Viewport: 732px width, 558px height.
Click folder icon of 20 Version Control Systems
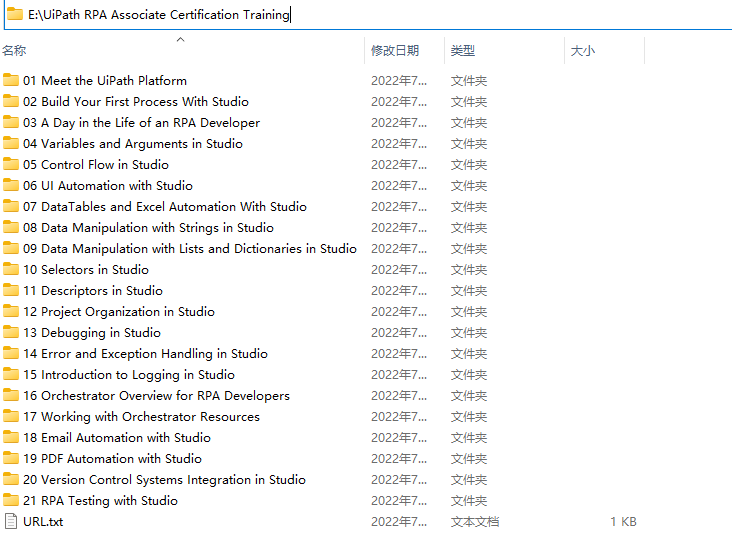pos(11,480)
